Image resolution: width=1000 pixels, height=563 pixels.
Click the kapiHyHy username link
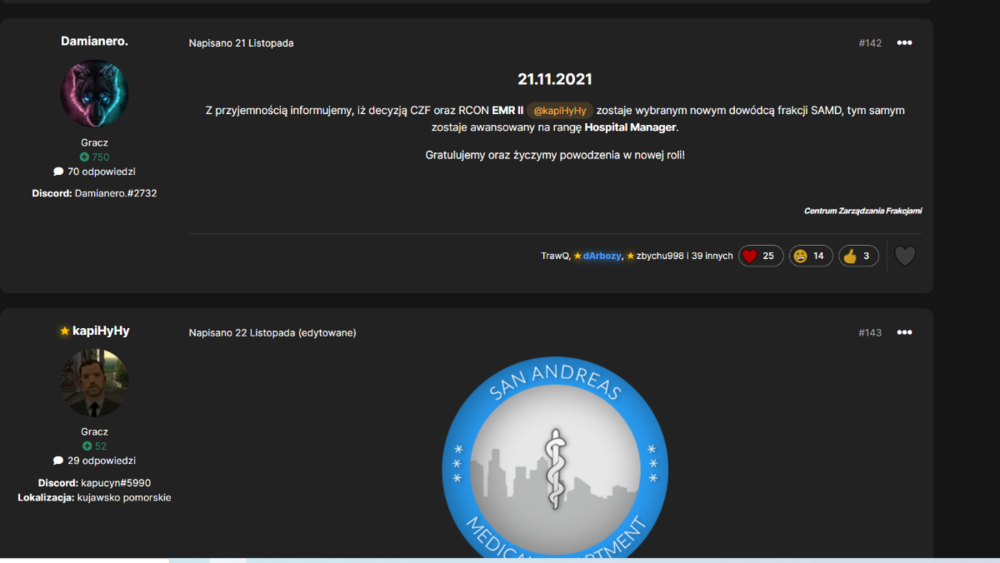coord(101,330)
